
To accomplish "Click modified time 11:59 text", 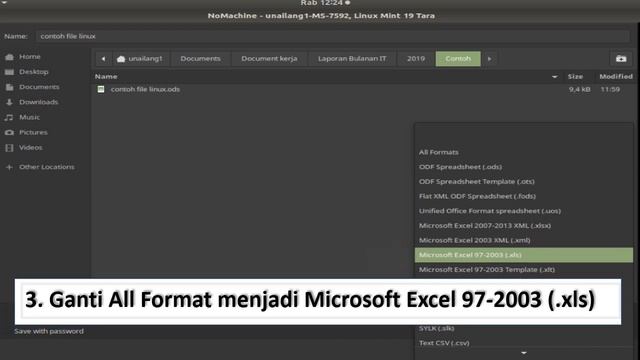I will [x=610, y=89].
